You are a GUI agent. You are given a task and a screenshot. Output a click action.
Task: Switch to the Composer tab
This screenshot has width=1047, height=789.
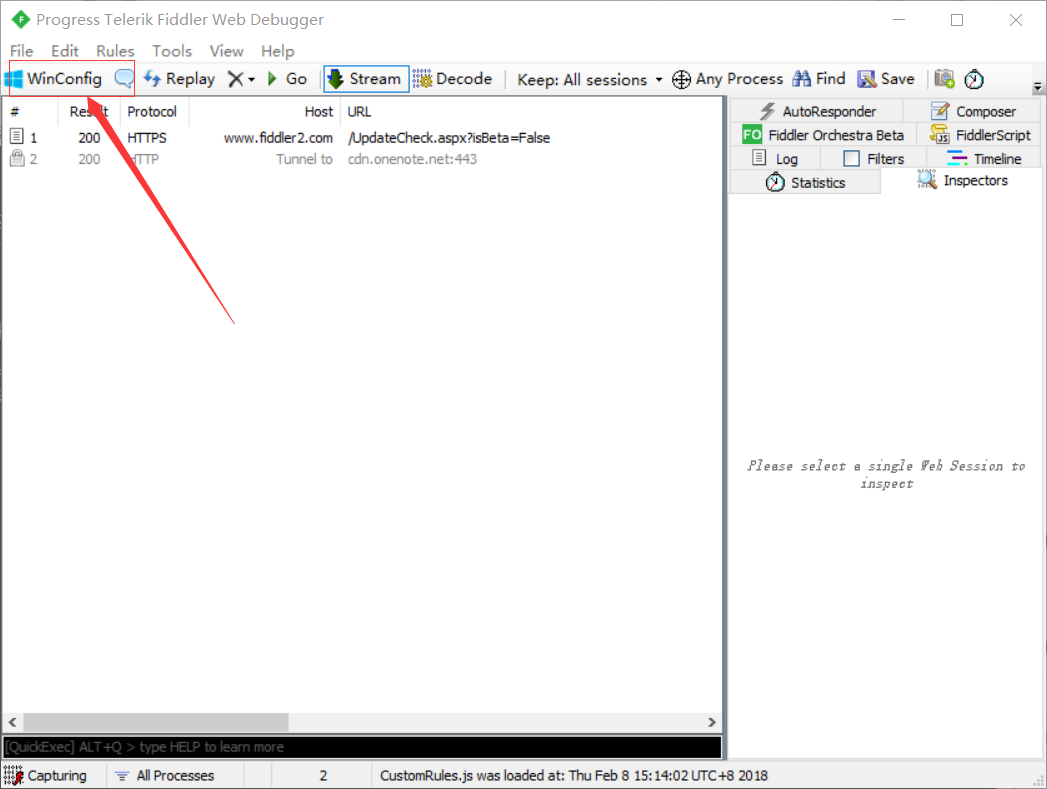pos(973,111)
